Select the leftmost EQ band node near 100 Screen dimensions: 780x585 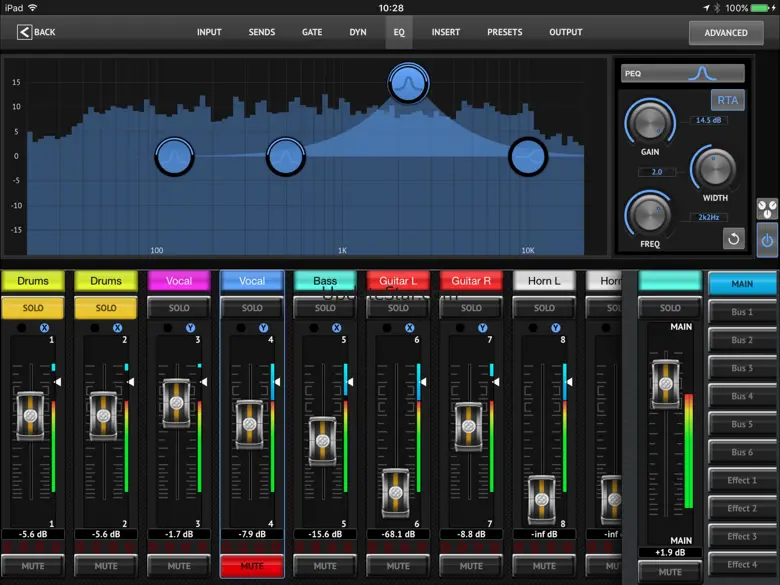pyautogui.click(x=174, y=157)
